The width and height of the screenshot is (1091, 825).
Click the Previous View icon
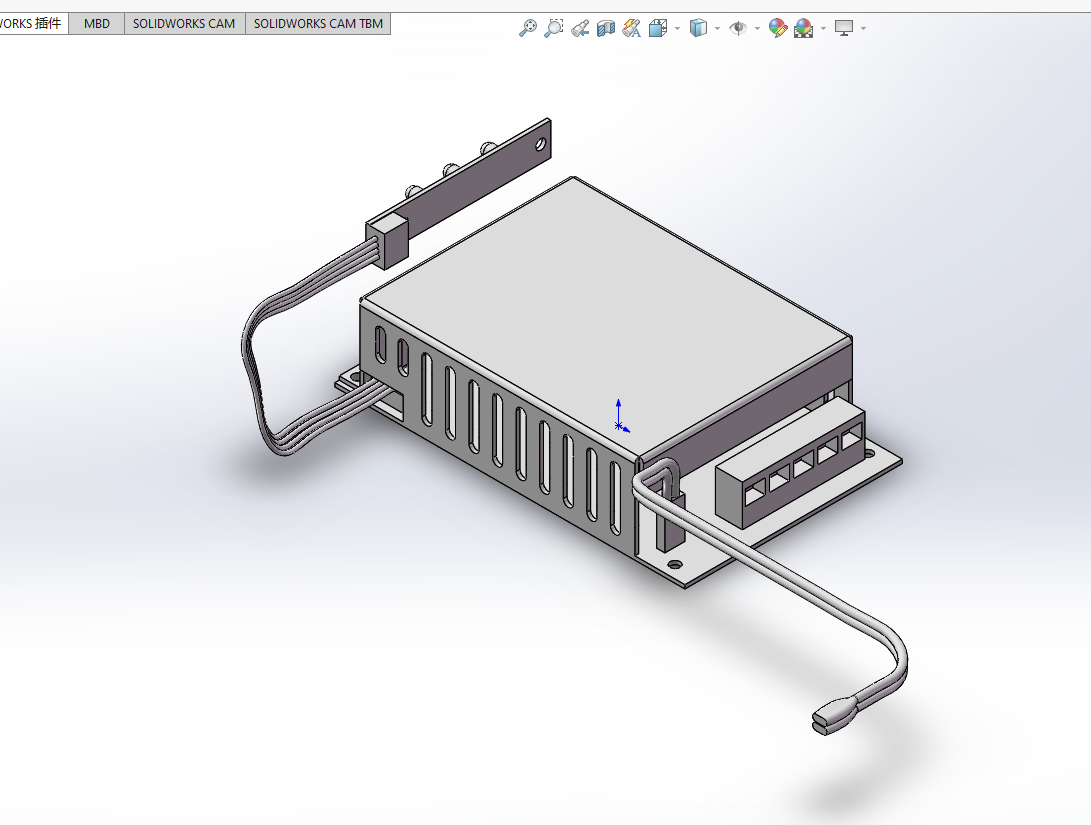[580, 28]
